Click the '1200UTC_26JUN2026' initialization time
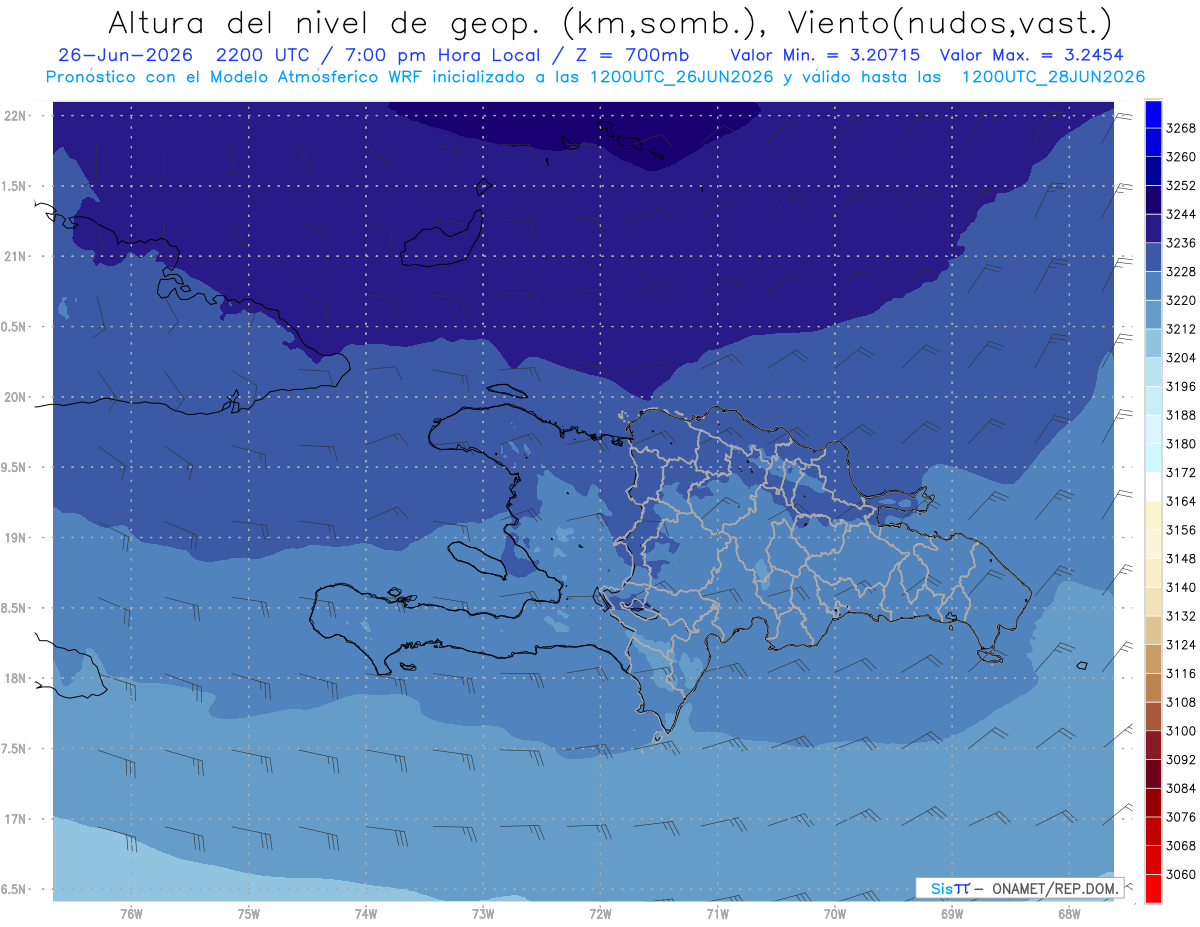This screenshot has width=1200, height=927. 682,77
